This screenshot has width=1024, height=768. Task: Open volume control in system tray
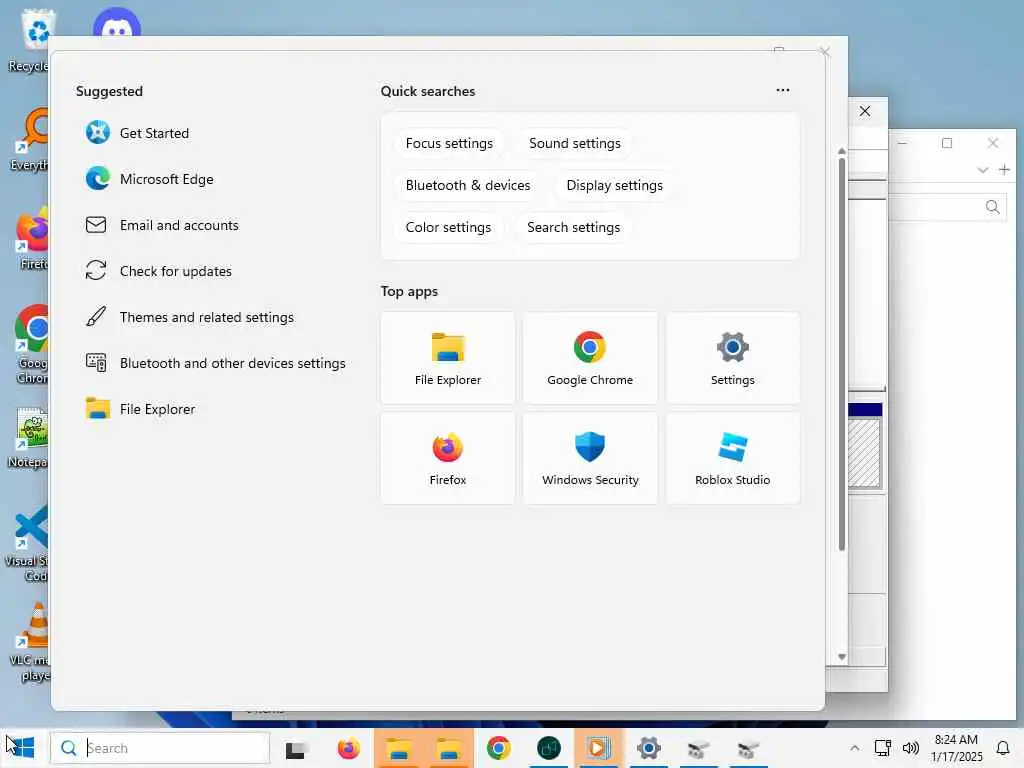[x=911, y=748]
